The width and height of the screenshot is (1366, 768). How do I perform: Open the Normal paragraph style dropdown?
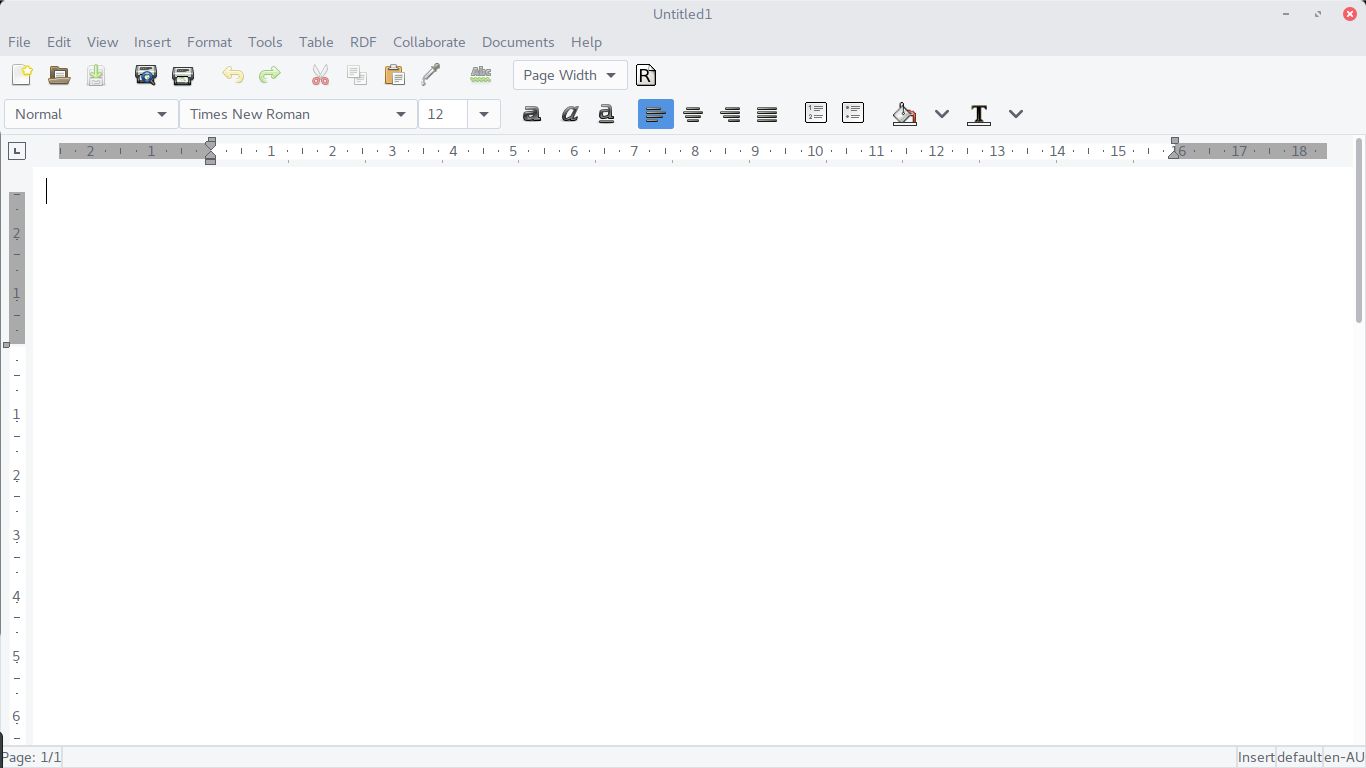(x=92, y=114)
